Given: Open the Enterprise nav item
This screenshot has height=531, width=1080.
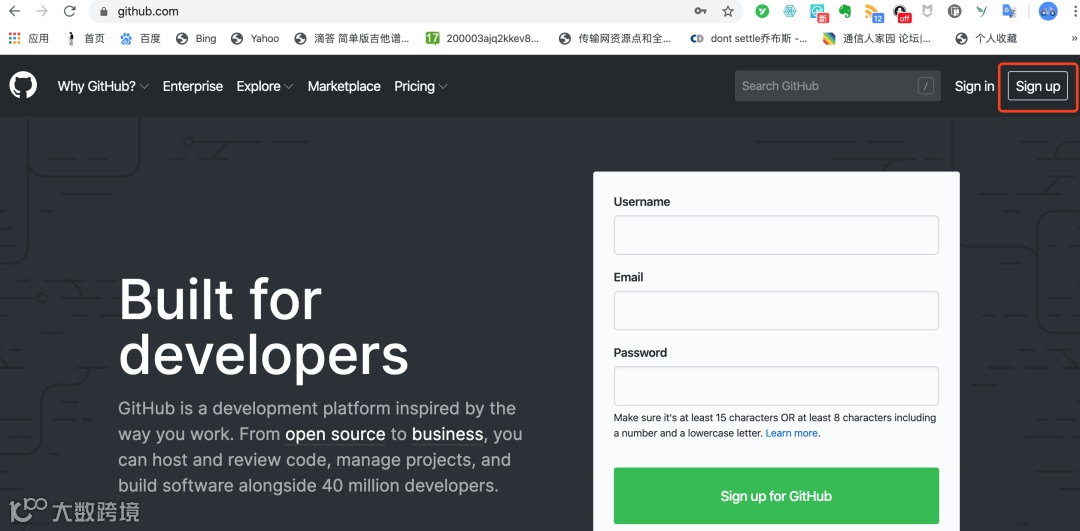Looking at the screenshot, I should click(x=193, y=86).
